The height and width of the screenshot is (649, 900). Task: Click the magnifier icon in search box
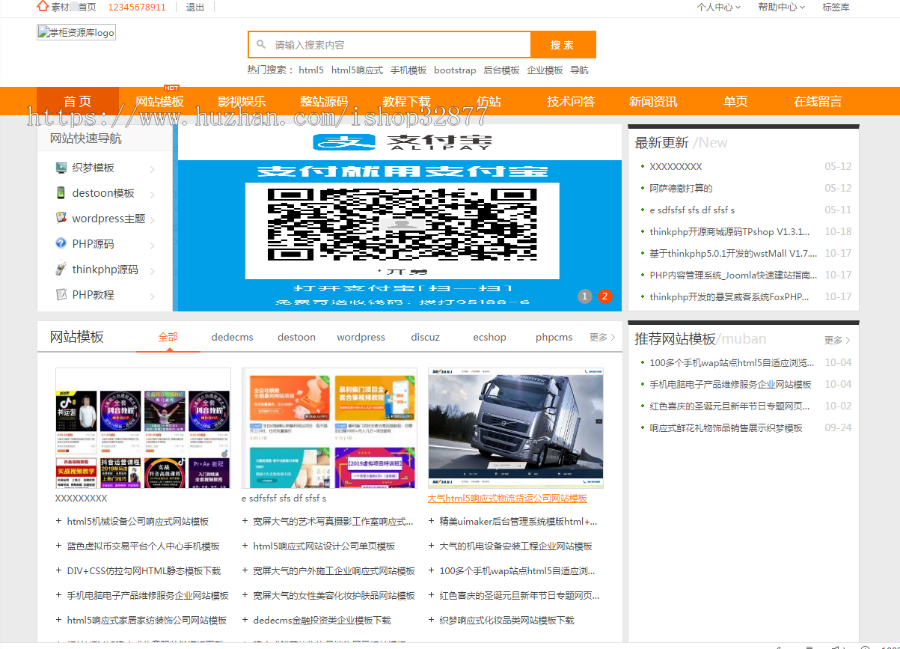pos(261,44)
